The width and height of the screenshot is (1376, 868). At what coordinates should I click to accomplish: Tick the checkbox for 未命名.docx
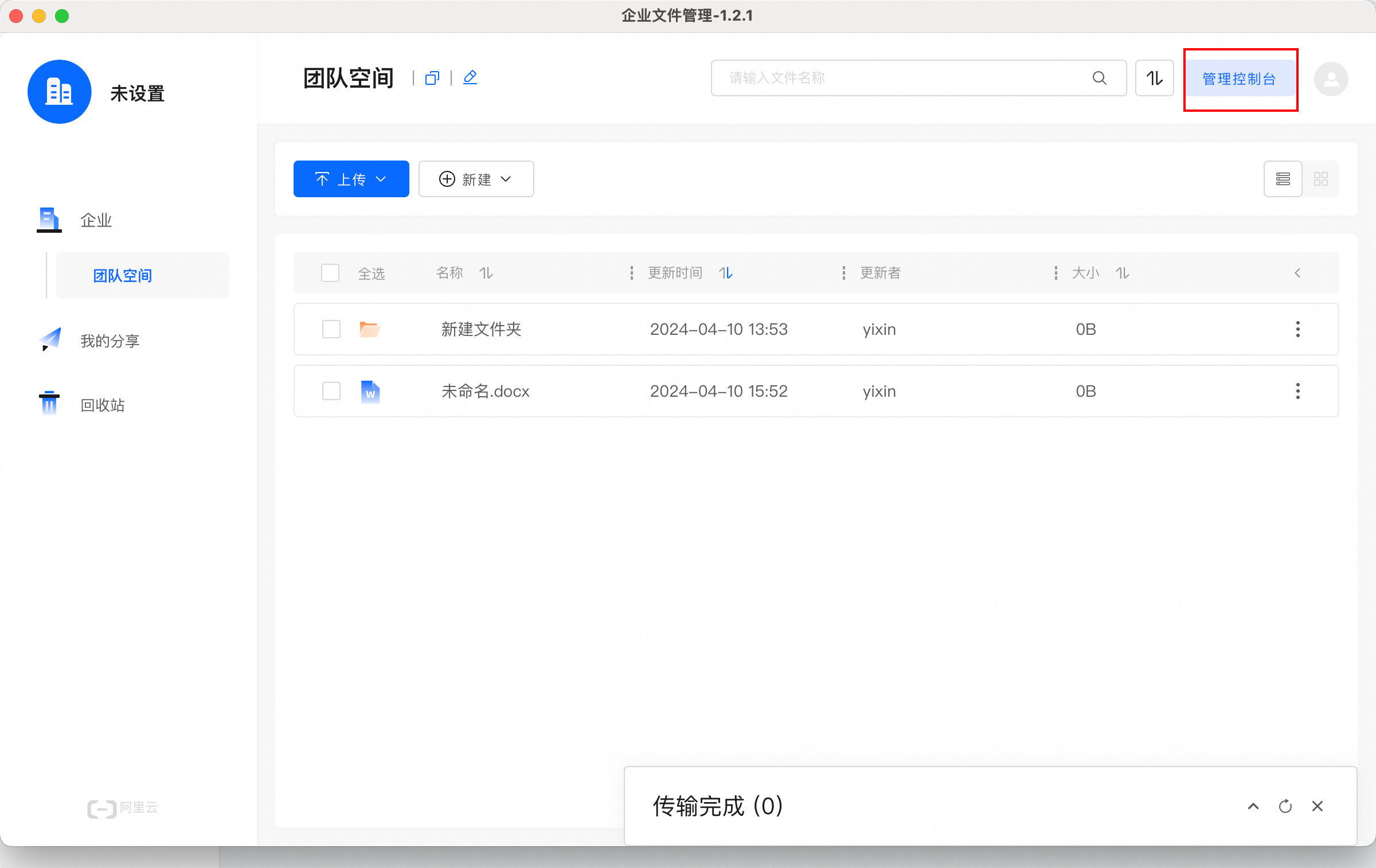tap(331, 391)
